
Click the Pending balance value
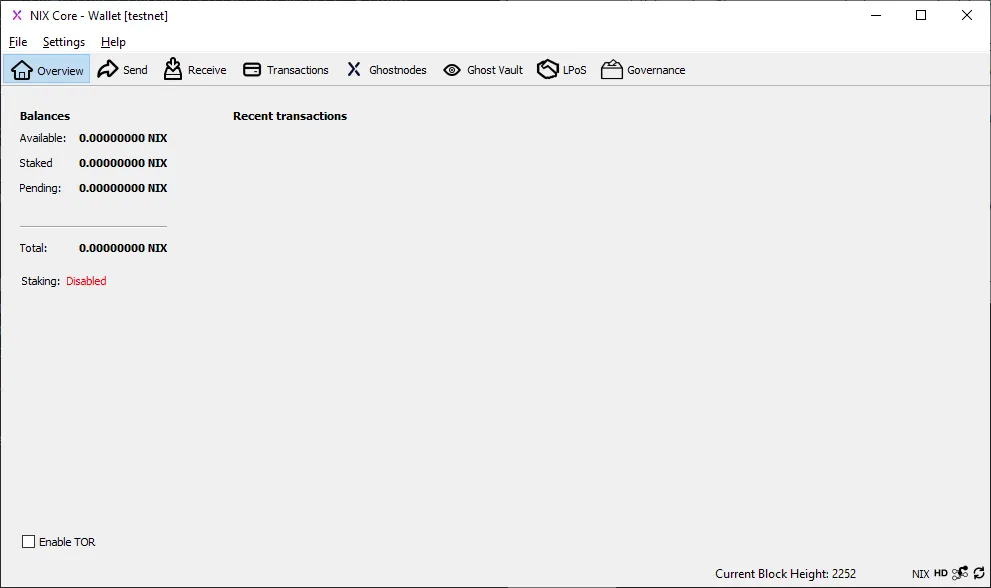point(123,188)
